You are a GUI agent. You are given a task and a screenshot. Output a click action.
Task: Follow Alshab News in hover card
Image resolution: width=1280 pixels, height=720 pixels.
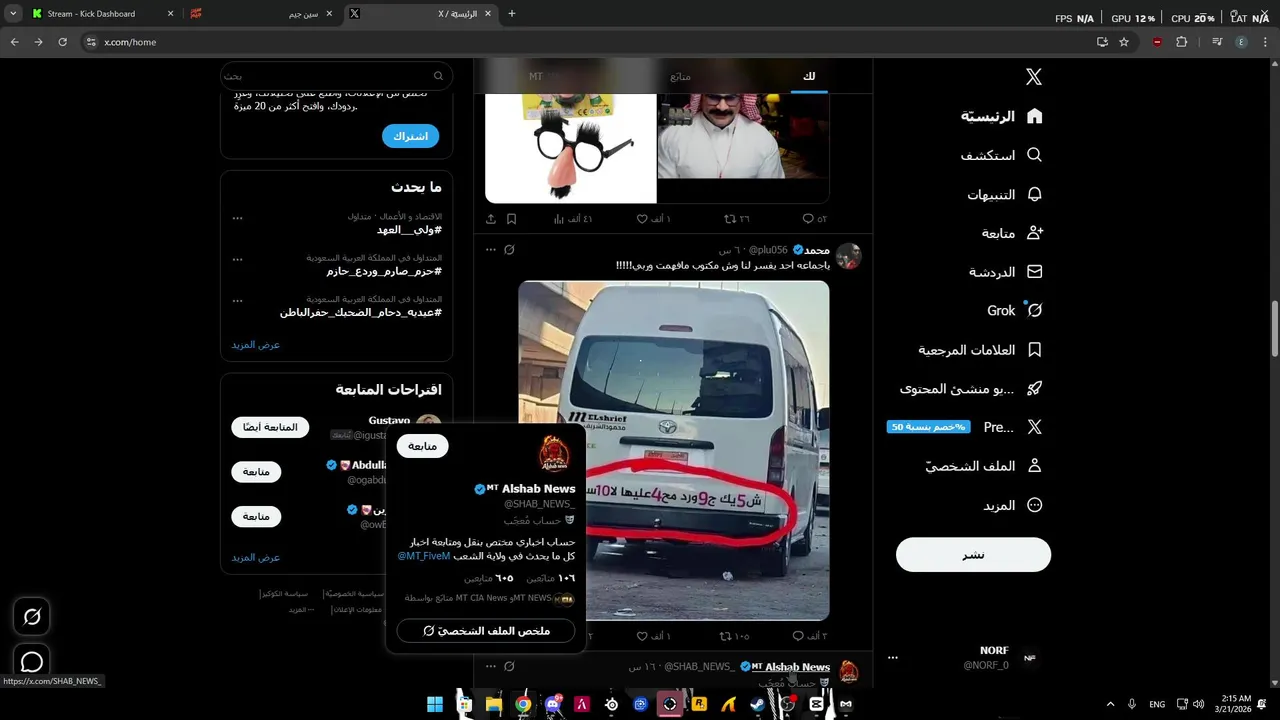point(422,446)
